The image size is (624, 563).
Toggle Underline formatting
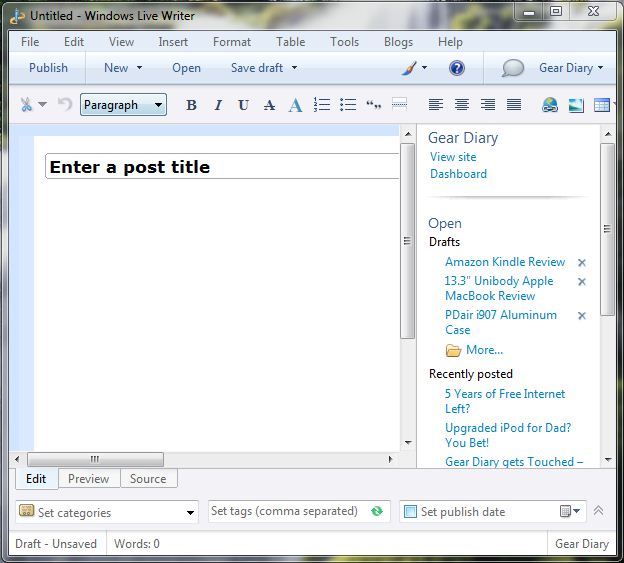[244, 105]
